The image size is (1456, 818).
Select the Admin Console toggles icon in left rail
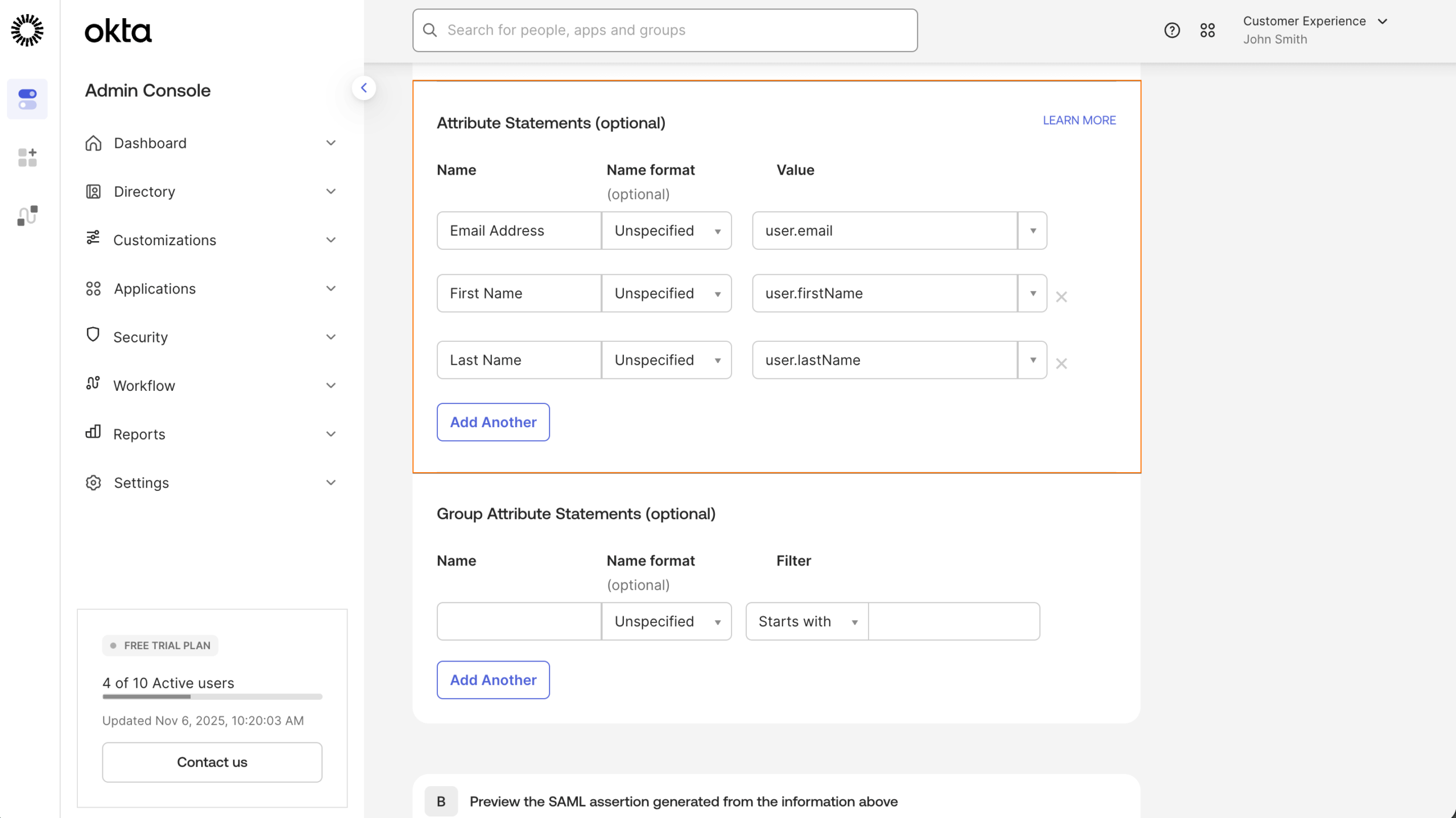tap(27, 99)
